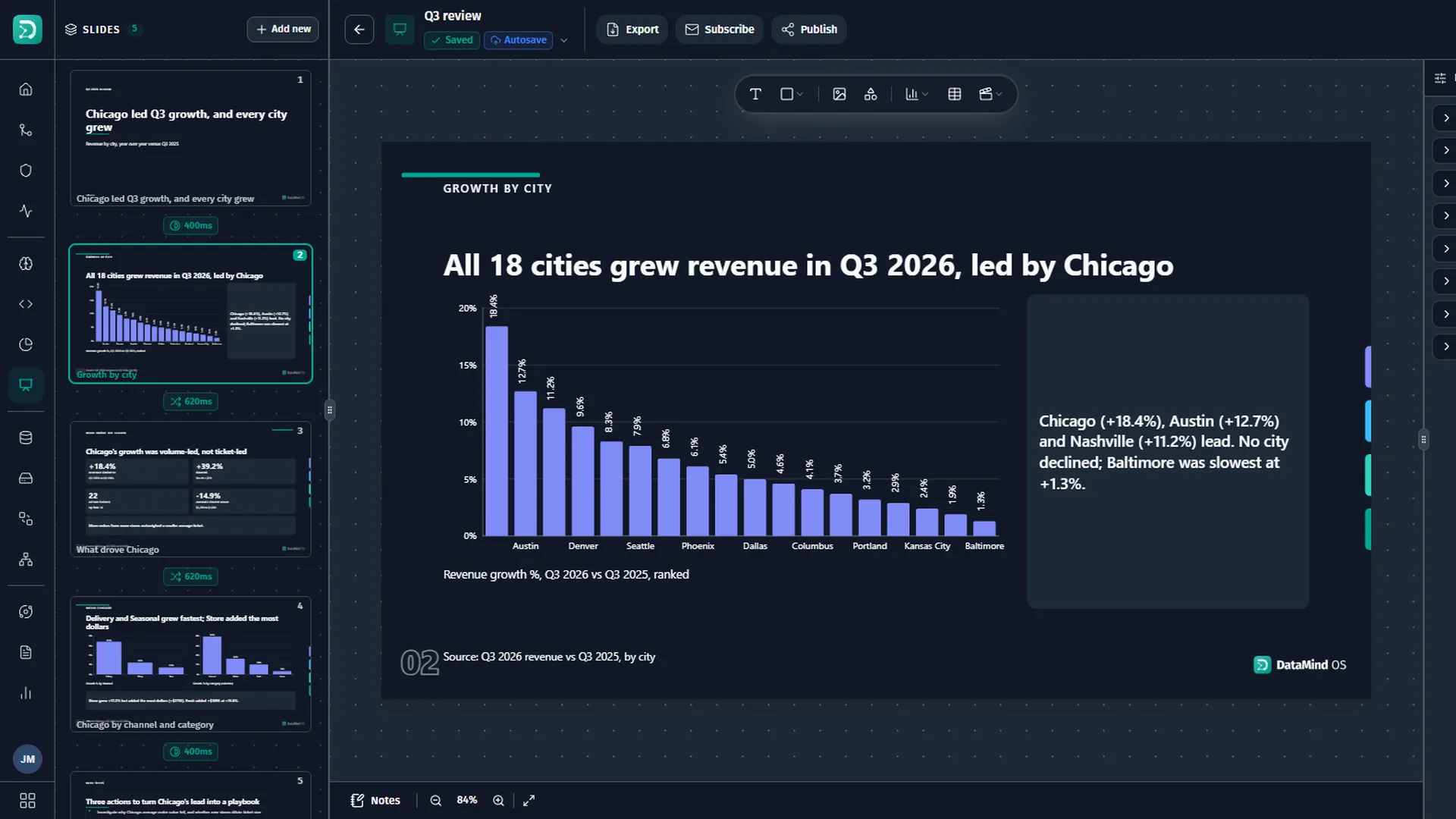This screenshot has width=1456, height=819.
Task: Click the Export button
Action: 632,30
